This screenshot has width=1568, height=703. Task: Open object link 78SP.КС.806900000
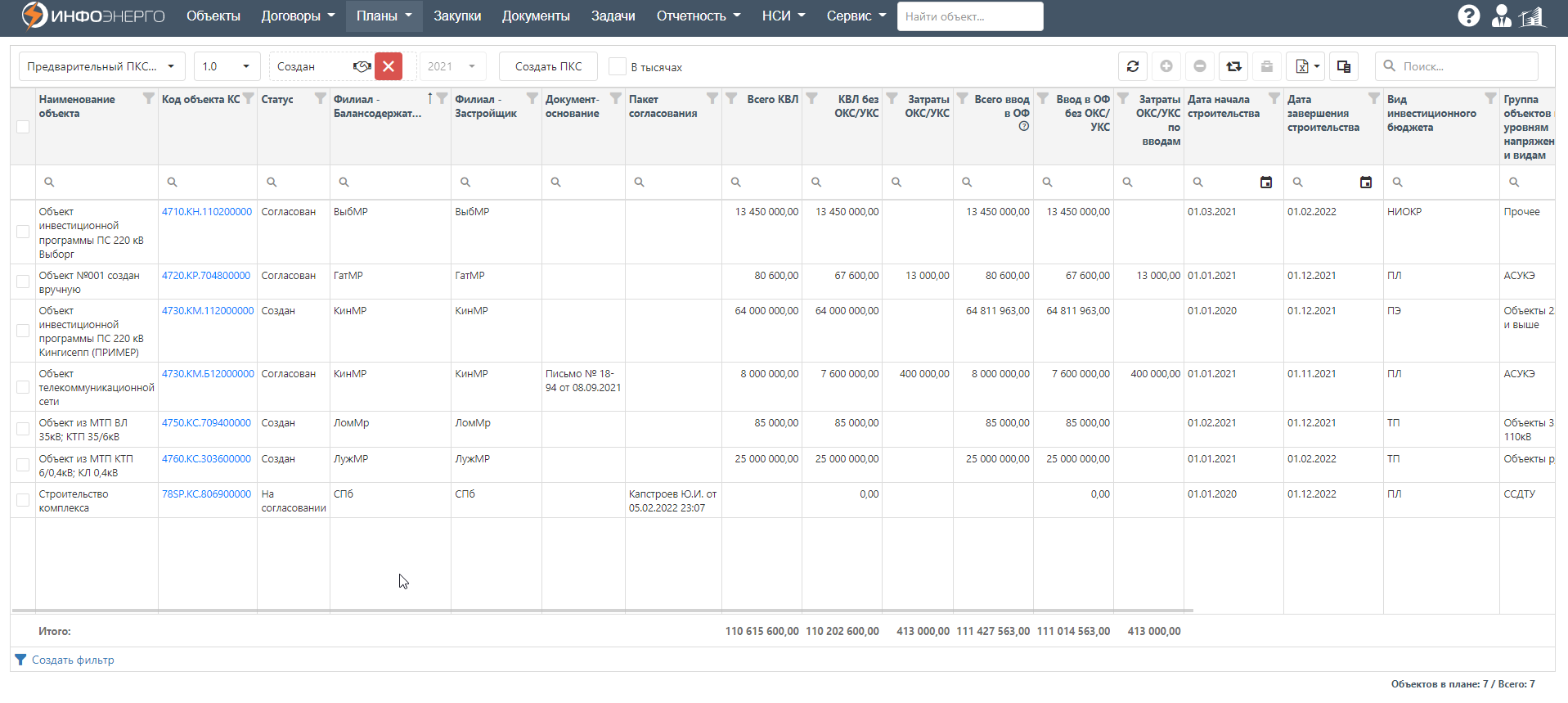(206, 493)
